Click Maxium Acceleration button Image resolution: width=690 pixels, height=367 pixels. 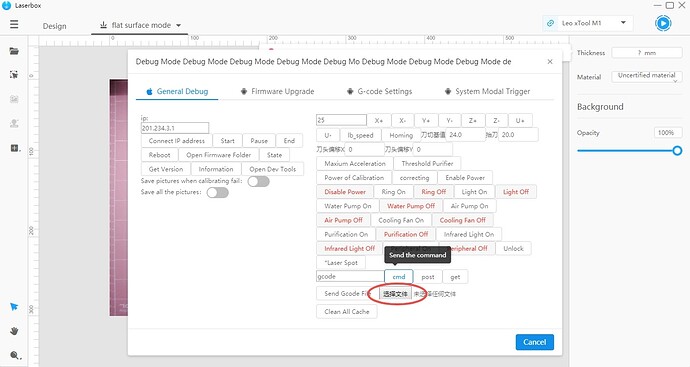355,164
